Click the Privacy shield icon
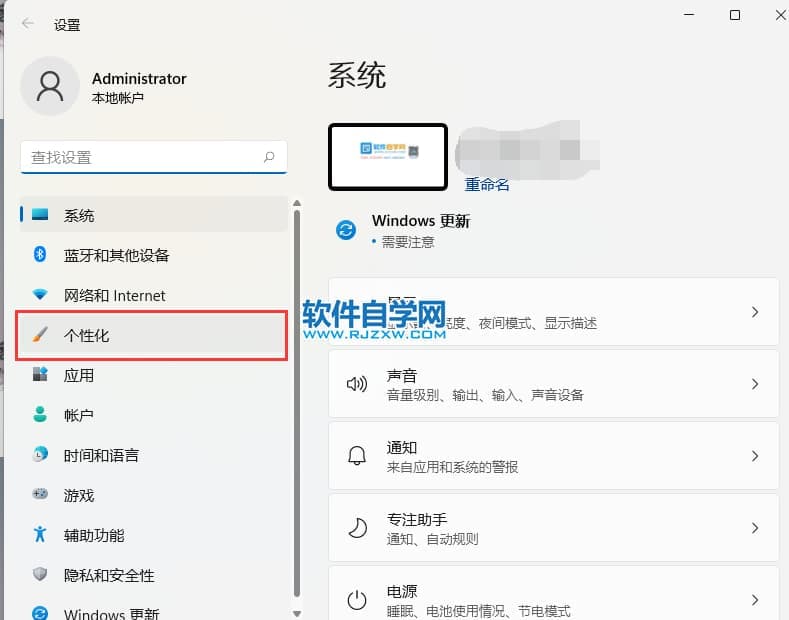The width and height of the screenshot is (789, 620). 40,575
